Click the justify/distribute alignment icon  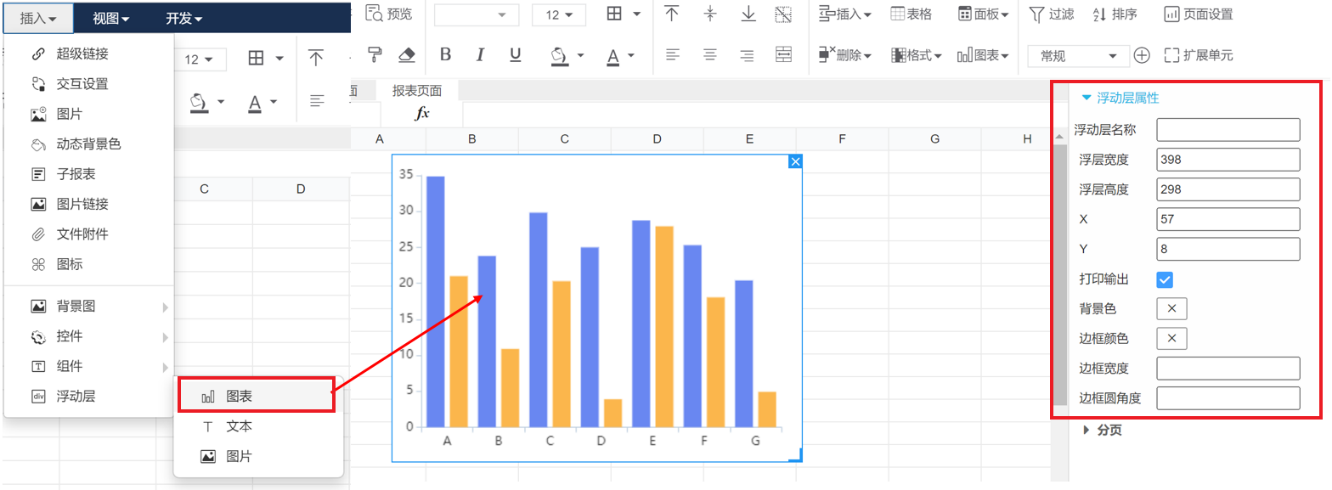[x=784, y=55]
